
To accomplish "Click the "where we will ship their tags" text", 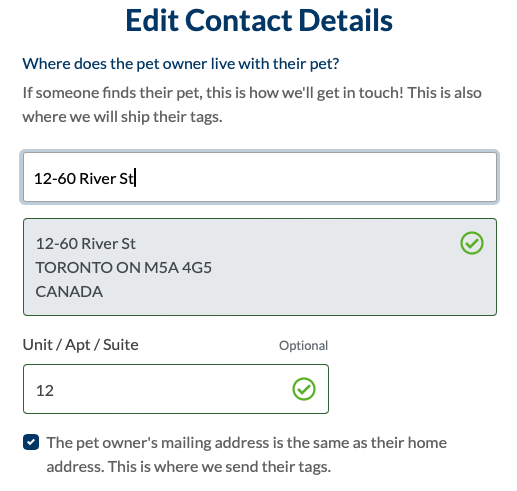I will (122, 117).
